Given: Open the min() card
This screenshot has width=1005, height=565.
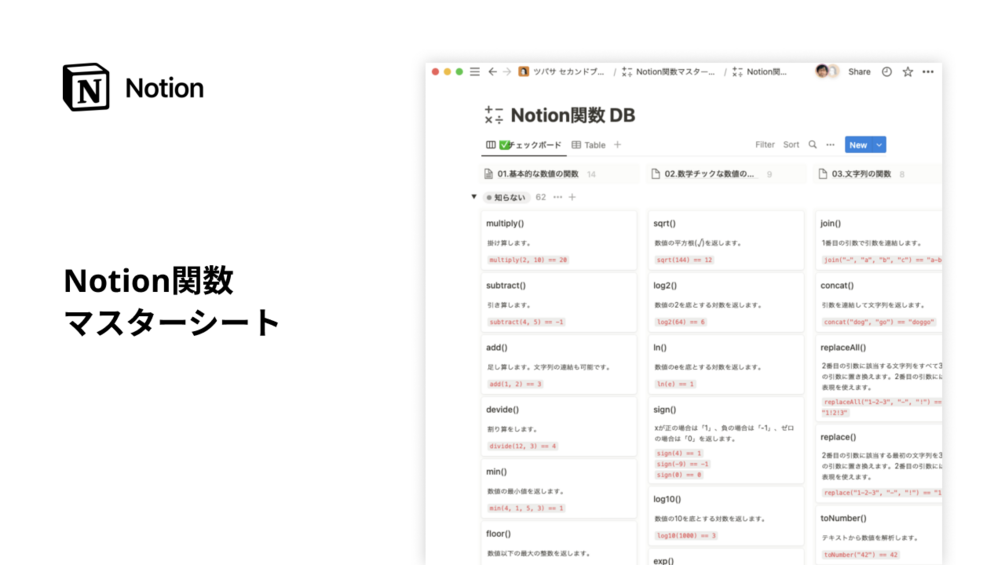Looking at the screenshot, I should point(559,489).
